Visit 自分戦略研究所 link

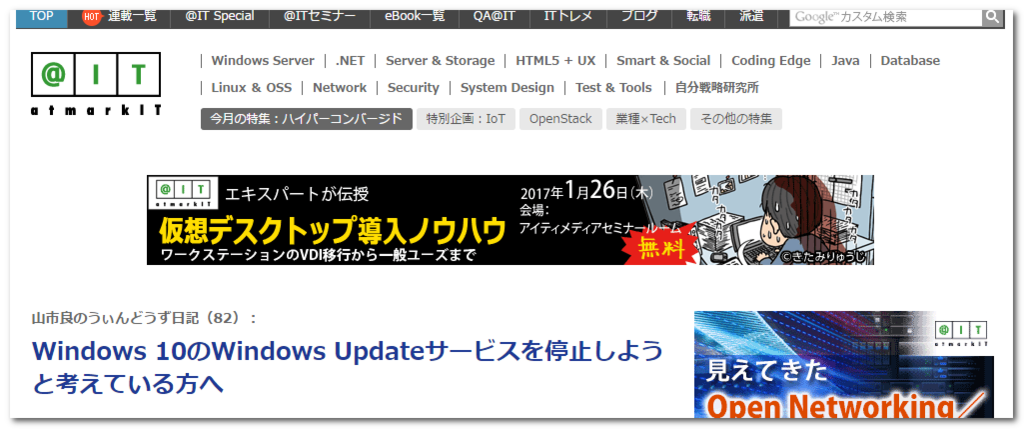(x=717, y=87)
